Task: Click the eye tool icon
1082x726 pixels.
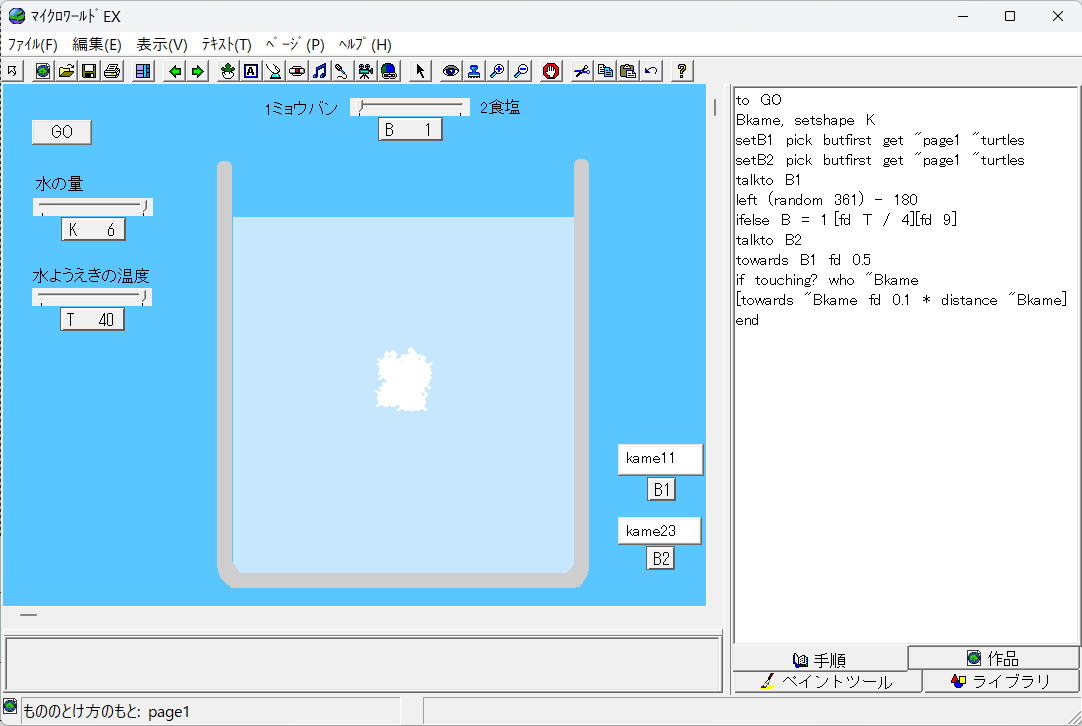Action: [x=451, y=71]
